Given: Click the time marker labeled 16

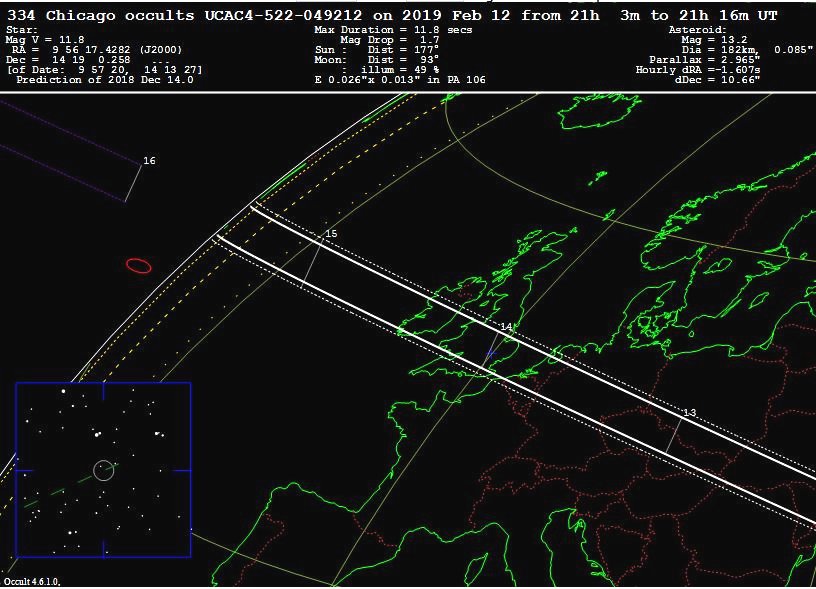Looking at the screenshot, I should [x=149, y=161].
